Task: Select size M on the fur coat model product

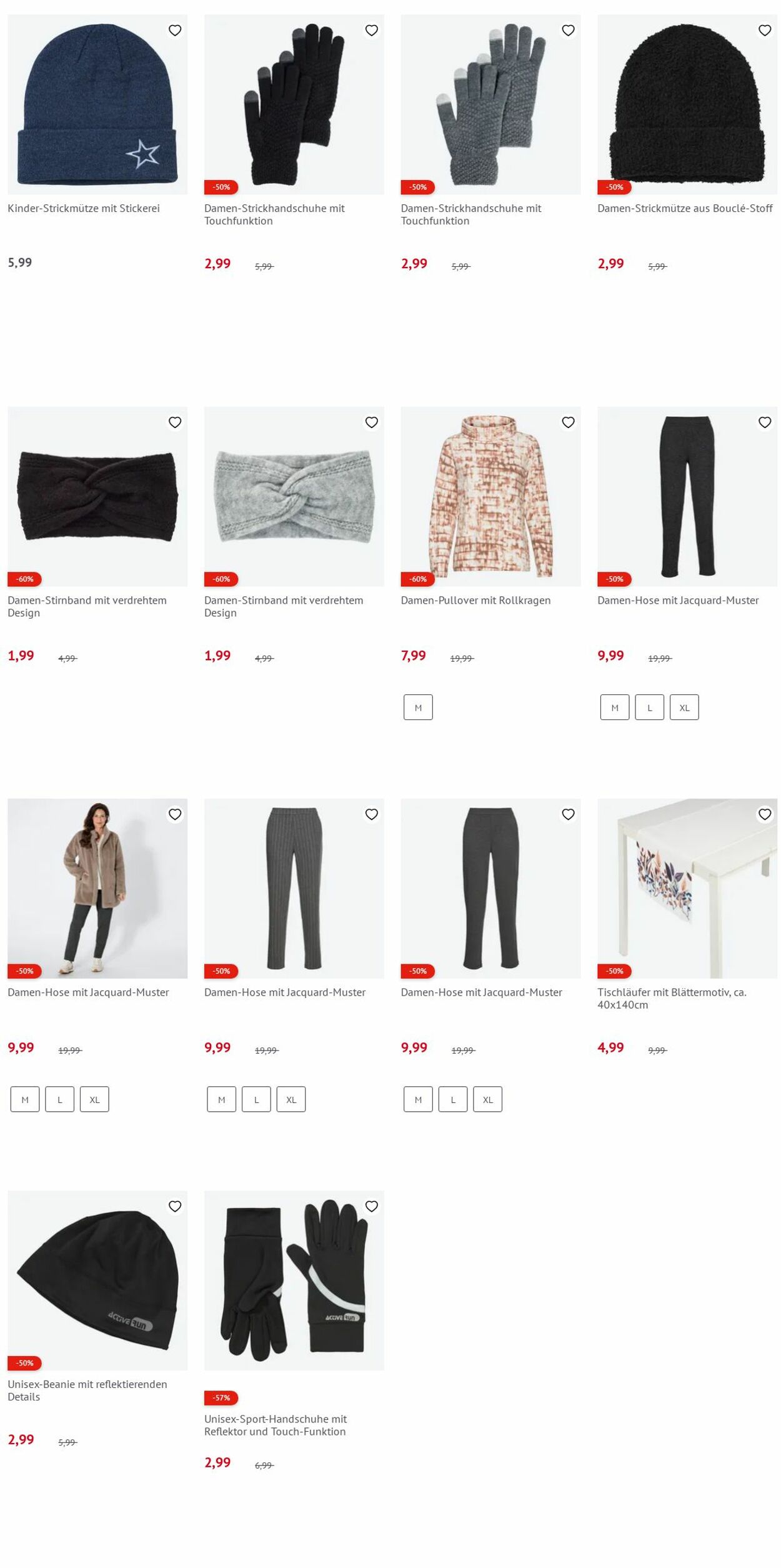Action: pos(25,1099)
